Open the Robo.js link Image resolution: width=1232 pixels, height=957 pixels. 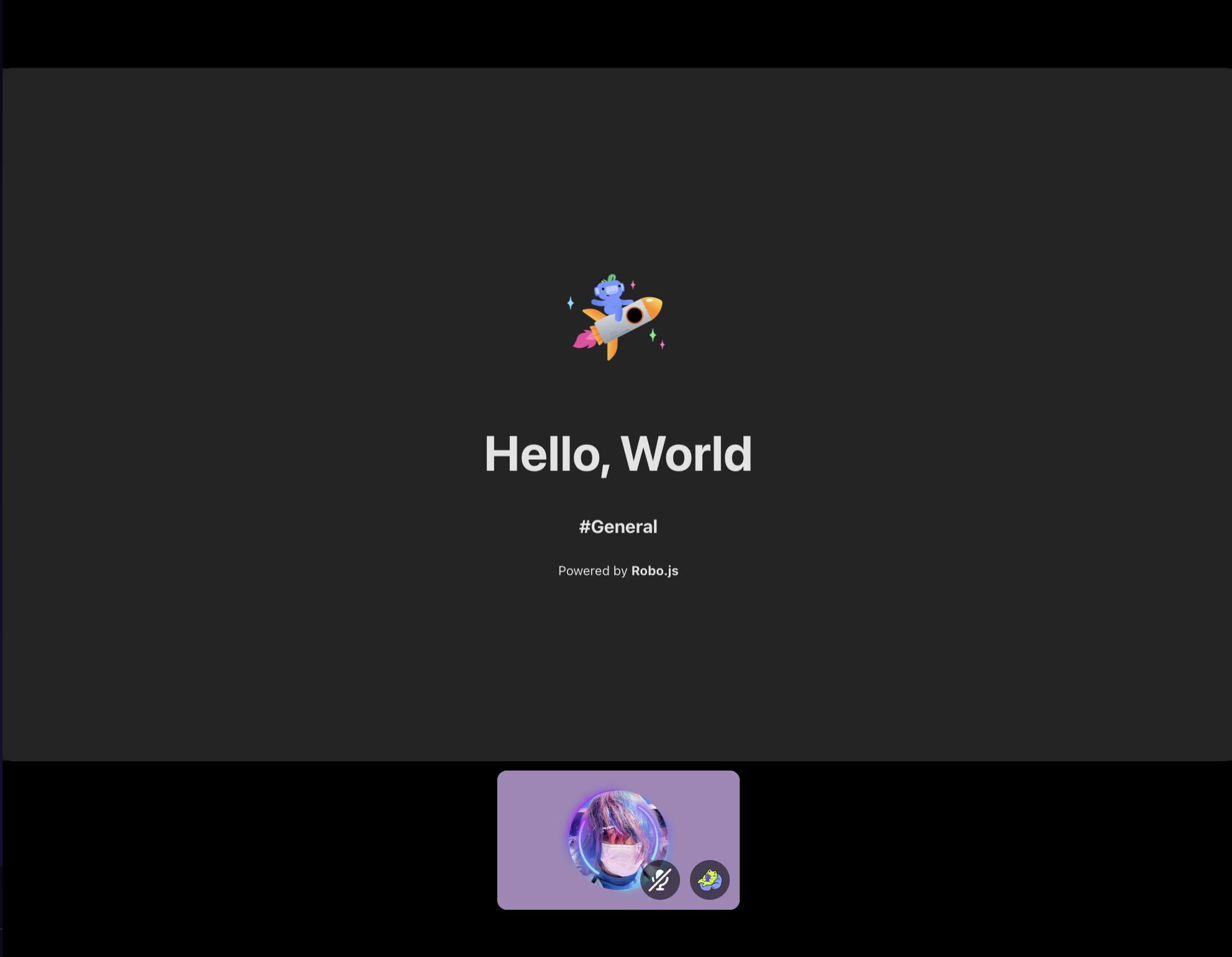click(655, 570)
